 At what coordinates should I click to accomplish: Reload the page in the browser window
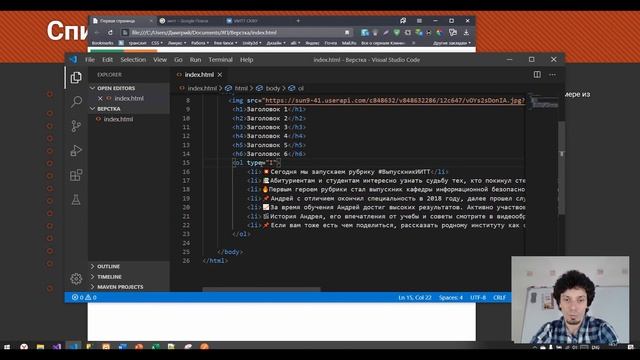[110, 32]
